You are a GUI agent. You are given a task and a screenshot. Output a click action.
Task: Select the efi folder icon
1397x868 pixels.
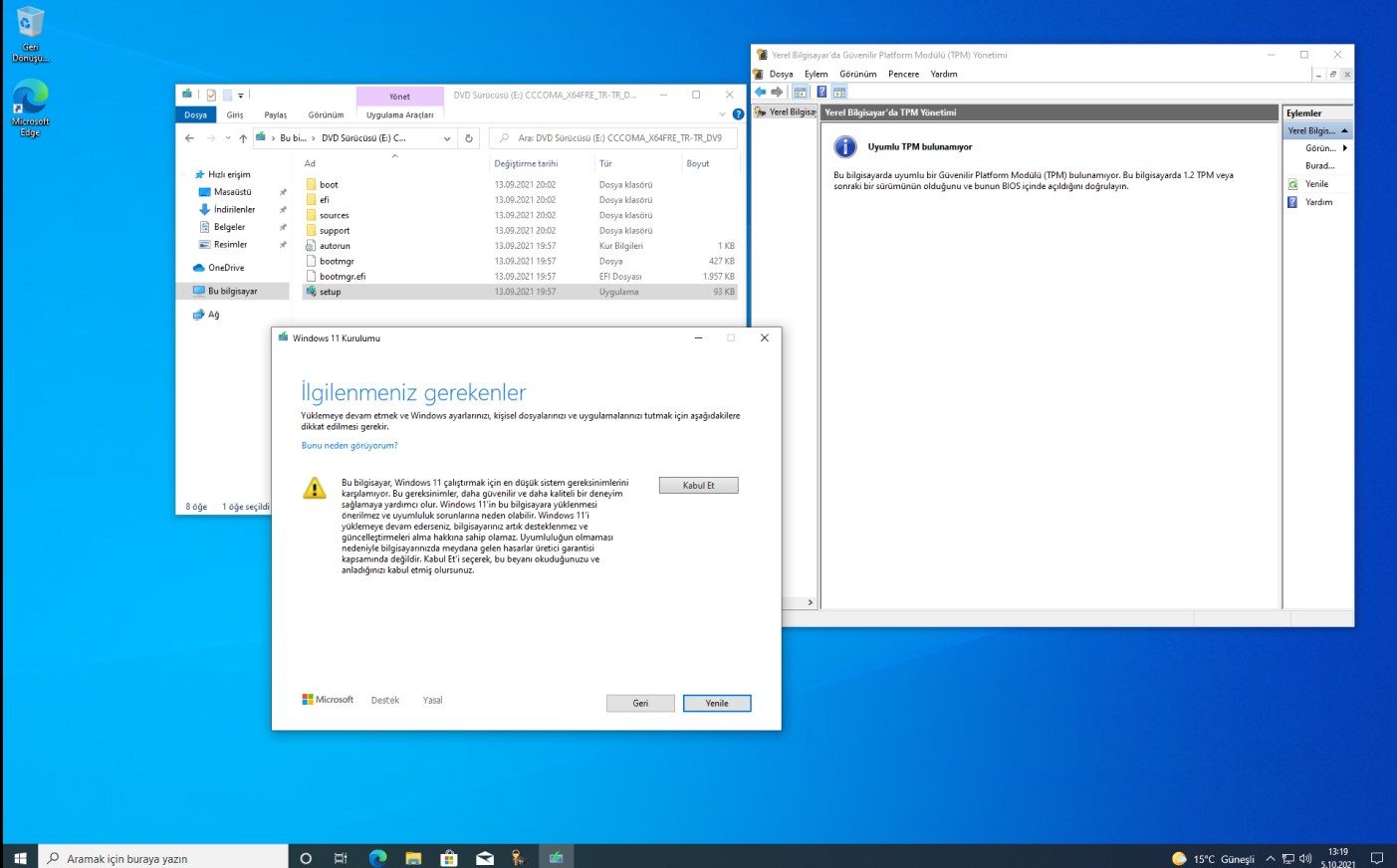[x=311, y=200]
